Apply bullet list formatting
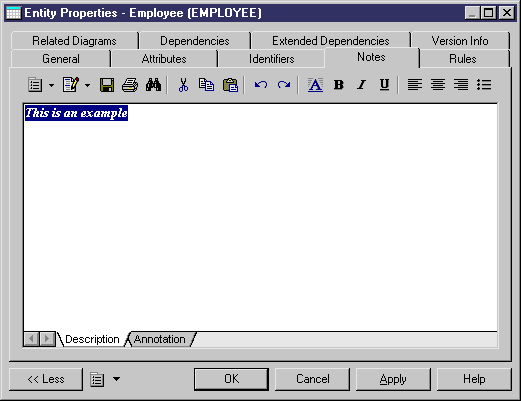The width and height of the screenshot is (521, 401). pos(484,85)
